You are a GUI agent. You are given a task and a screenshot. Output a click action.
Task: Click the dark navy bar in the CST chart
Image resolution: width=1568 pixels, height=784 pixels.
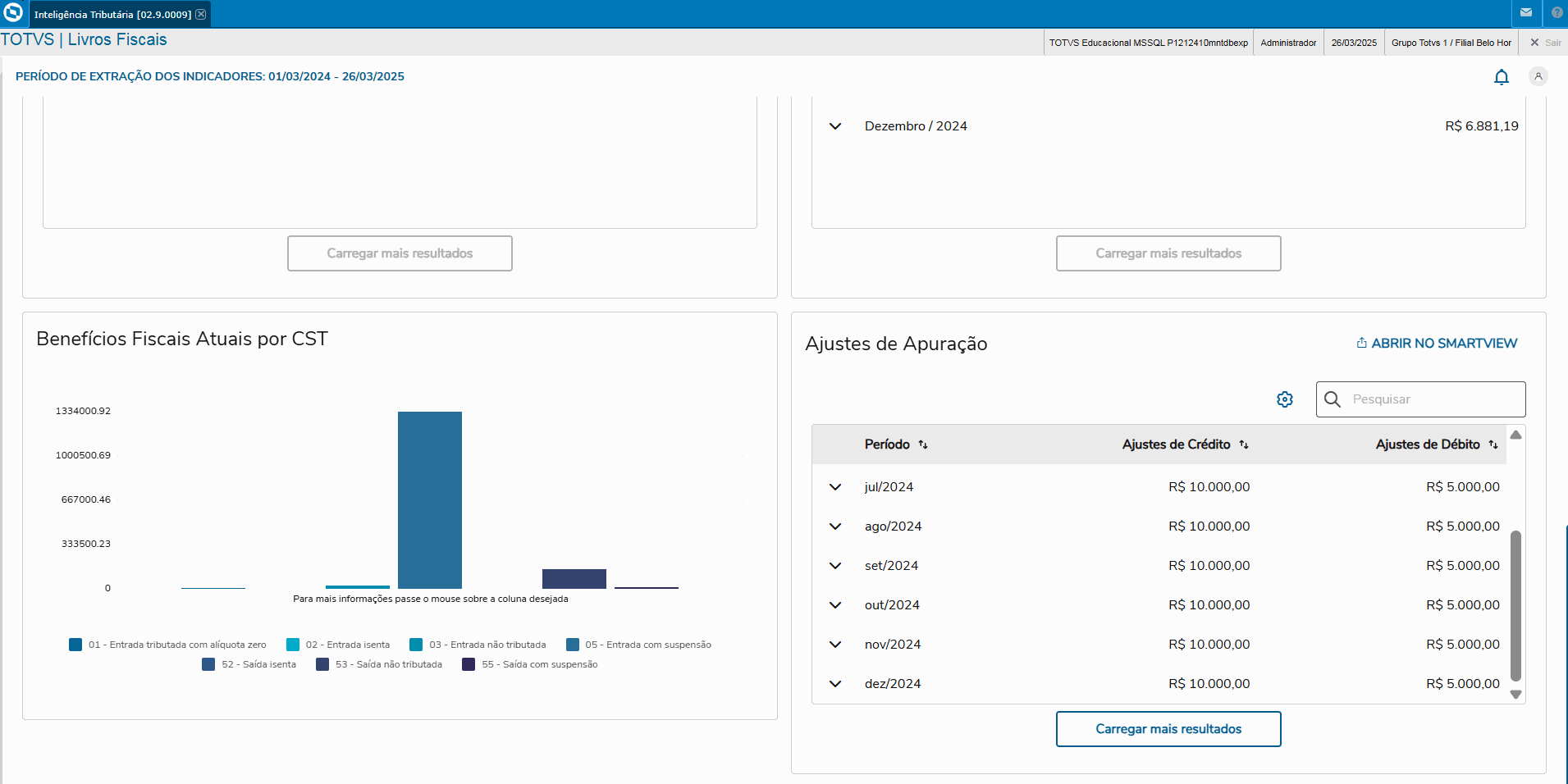click(x=574, y=579)
